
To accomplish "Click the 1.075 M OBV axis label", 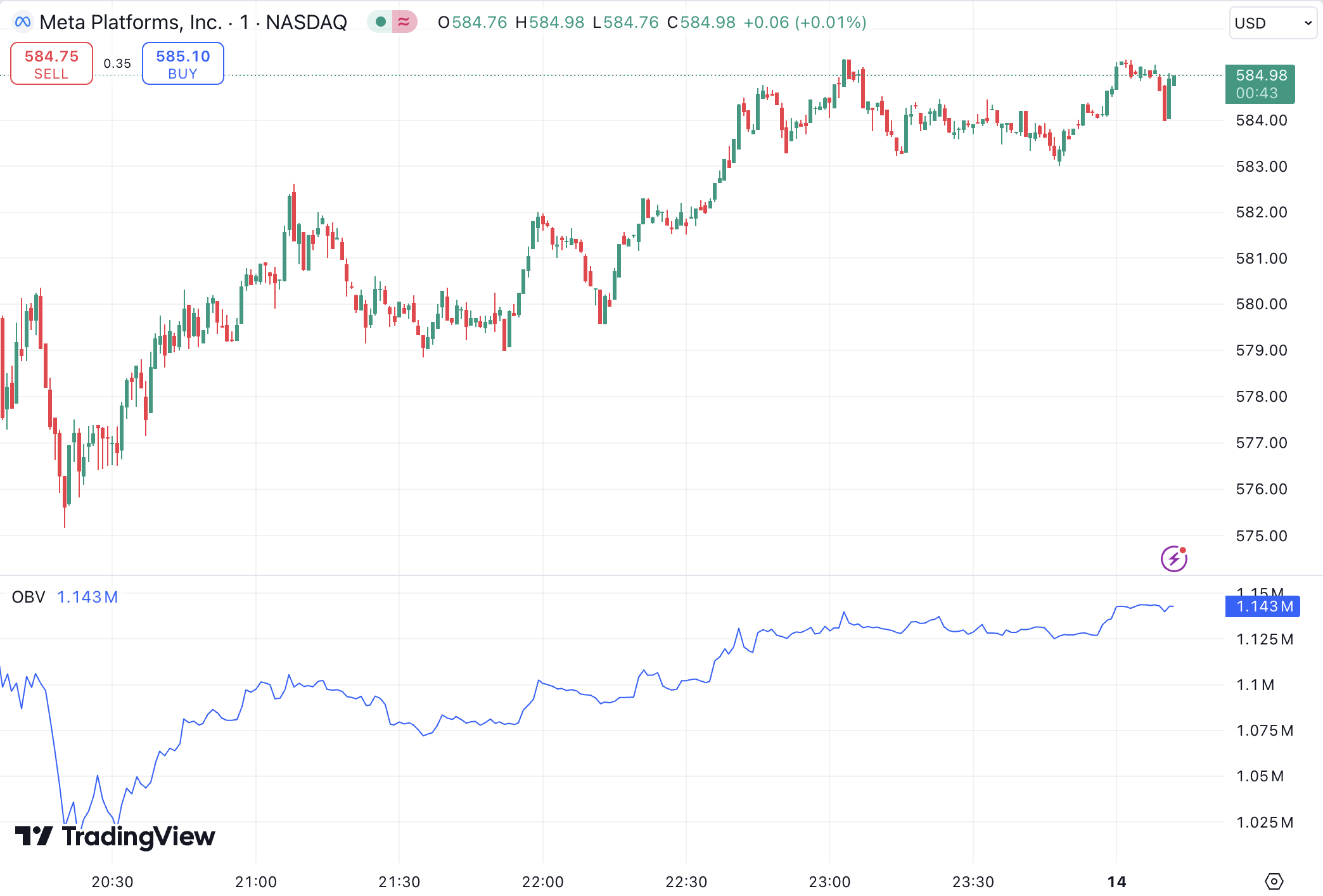I will tap(1265, 731).
